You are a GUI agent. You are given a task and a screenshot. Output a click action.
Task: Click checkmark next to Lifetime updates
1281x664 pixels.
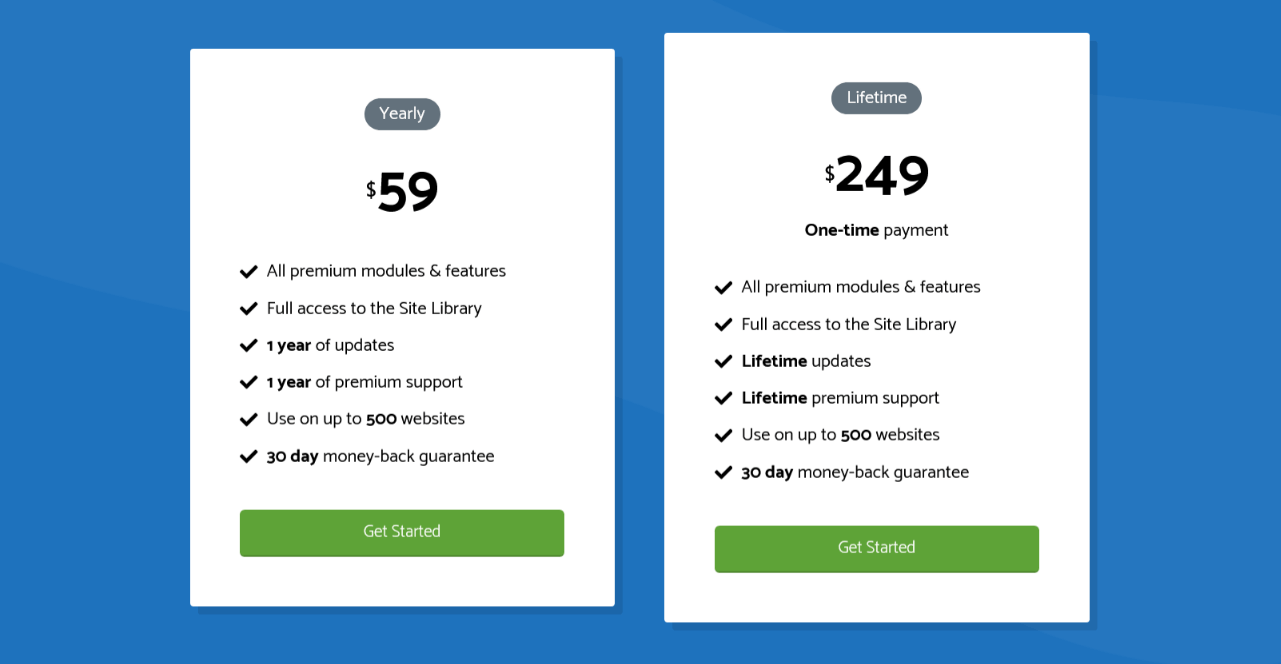724,362
